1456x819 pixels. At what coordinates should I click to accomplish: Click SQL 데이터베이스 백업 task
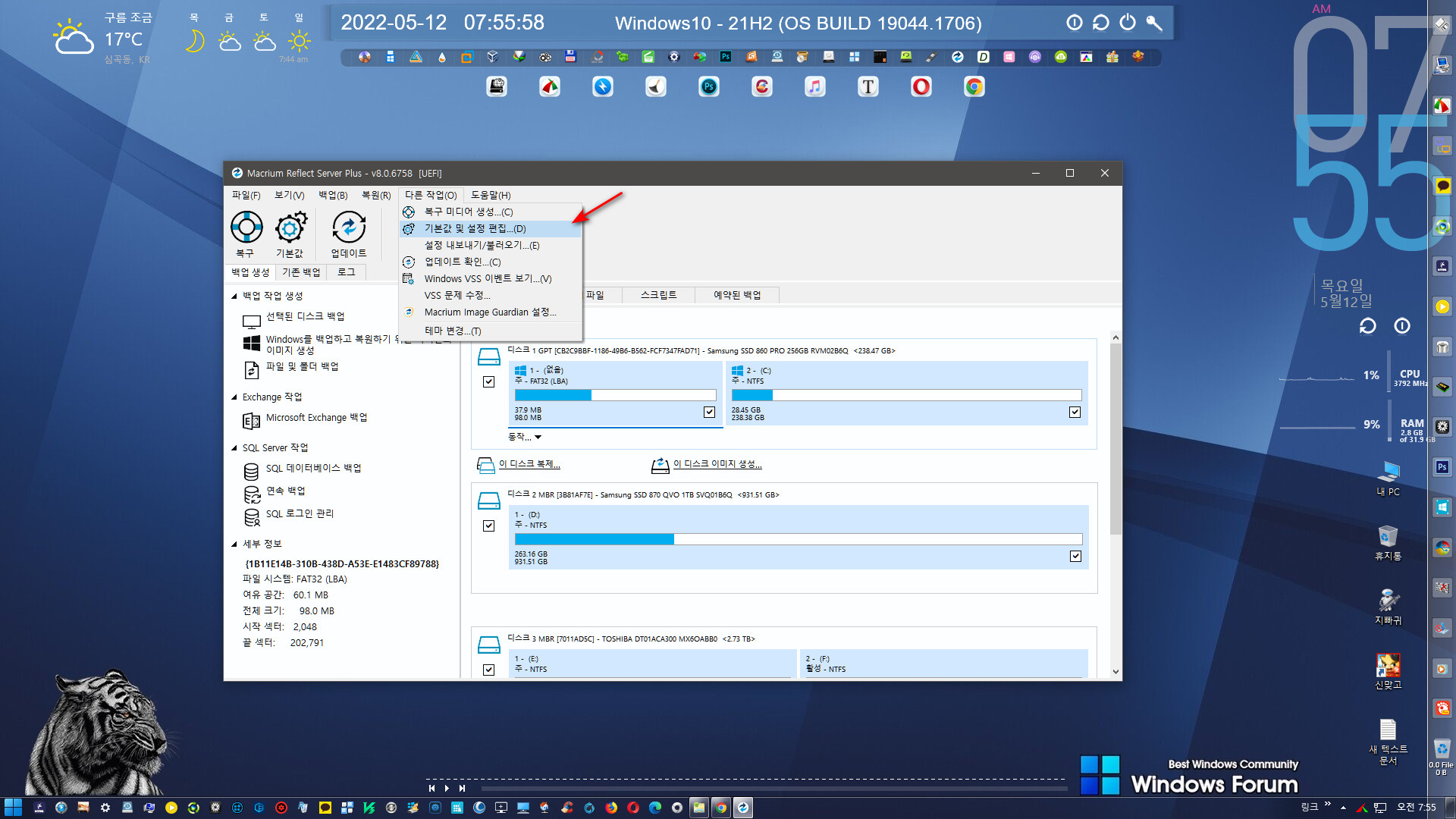pyautogui.click(x=313, y=469)
